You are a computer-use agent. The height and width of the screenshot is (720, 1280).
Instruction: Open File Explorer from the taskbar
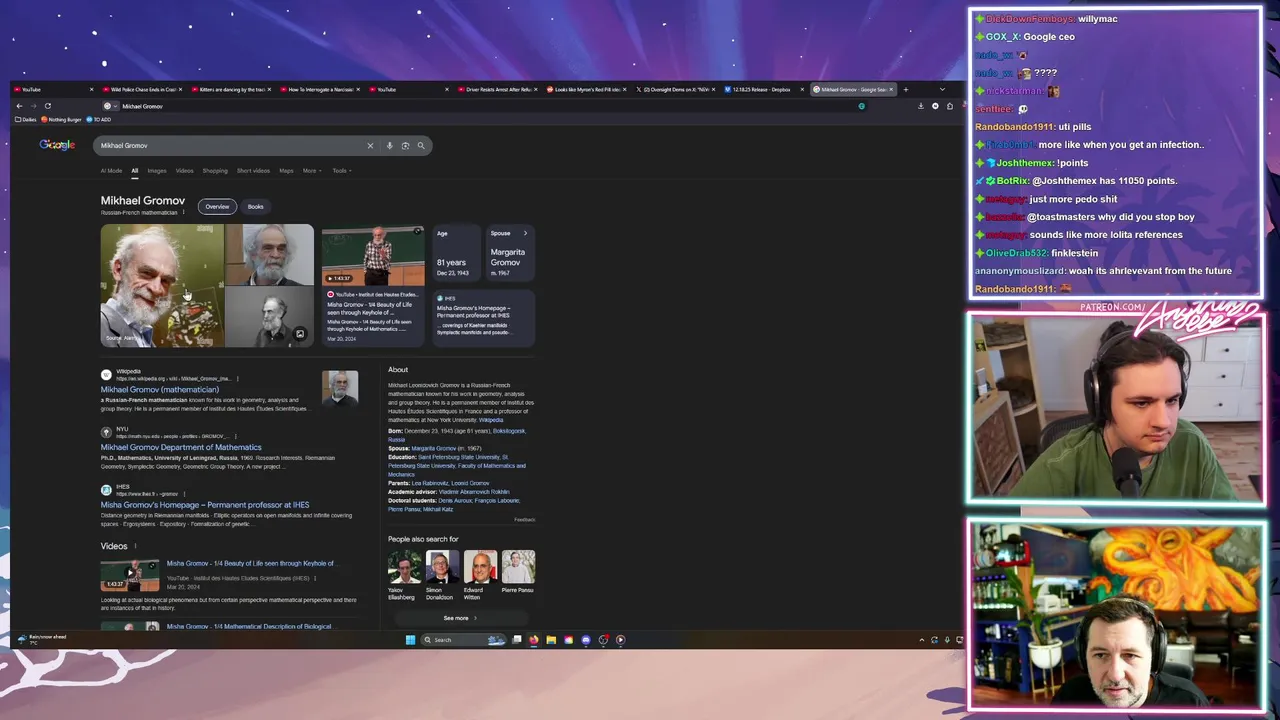pyautogui.click(x=551, y=640)
